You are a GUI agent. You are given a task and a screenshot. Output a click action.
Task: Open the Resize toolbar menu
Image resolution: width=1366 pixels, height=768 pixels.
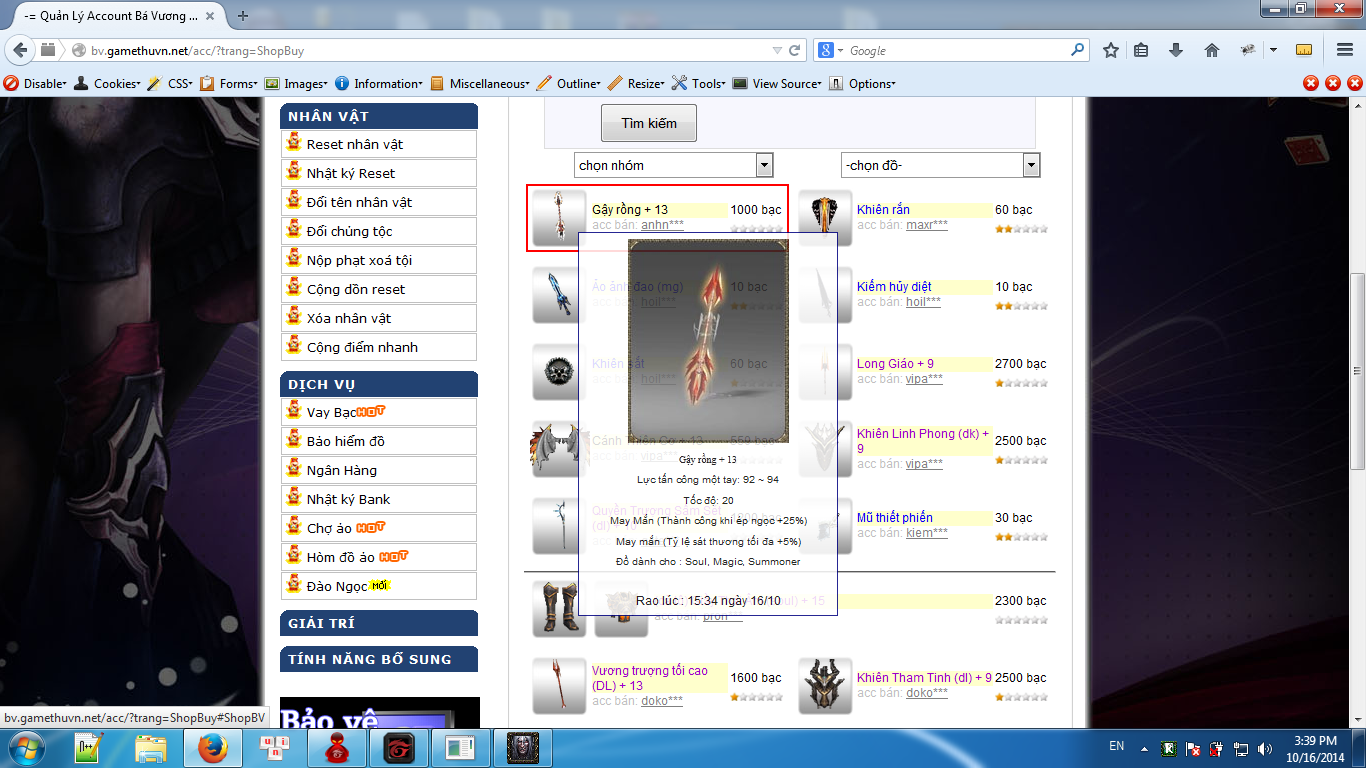coord(636,84)
